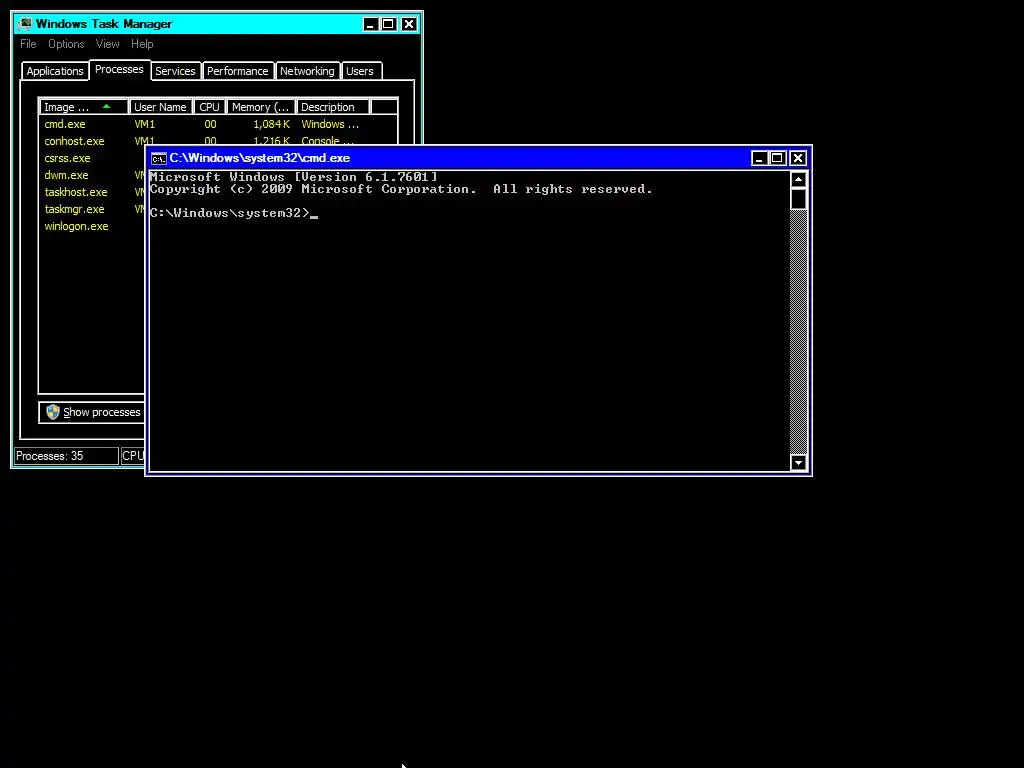1024x768 pixels.
Task: Select the Processes tab
Action: click(x=120, y=69)
